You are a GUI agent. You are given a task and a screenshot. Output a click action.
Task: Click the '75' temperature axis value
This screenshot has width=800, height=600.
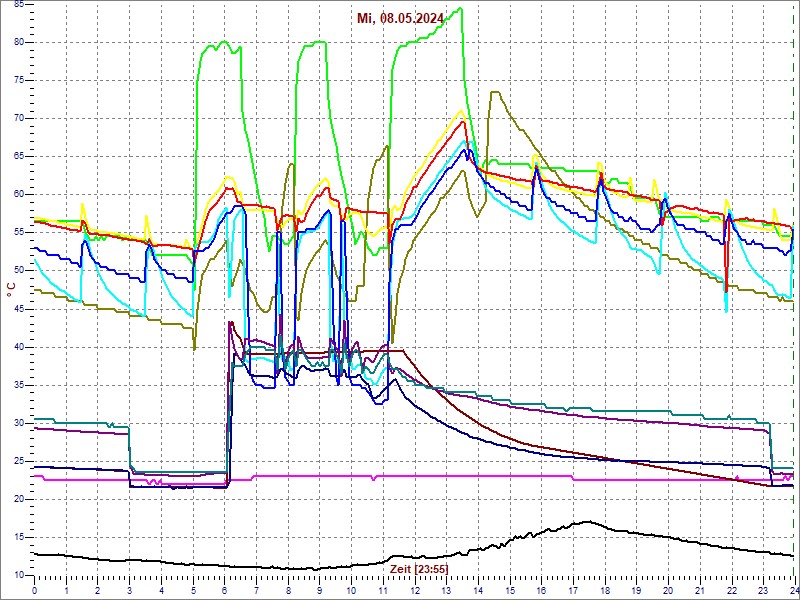point(19,81)
